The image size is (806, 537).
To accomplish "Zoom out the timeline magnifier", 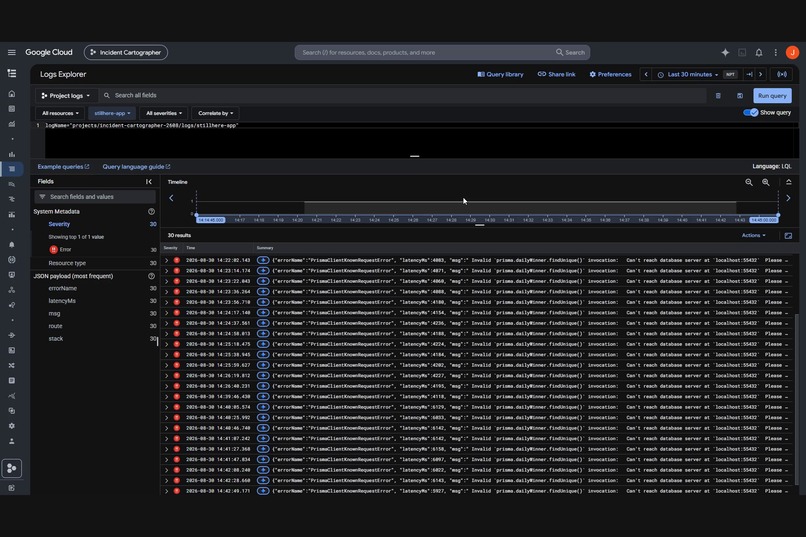I will tap(749, 182).
